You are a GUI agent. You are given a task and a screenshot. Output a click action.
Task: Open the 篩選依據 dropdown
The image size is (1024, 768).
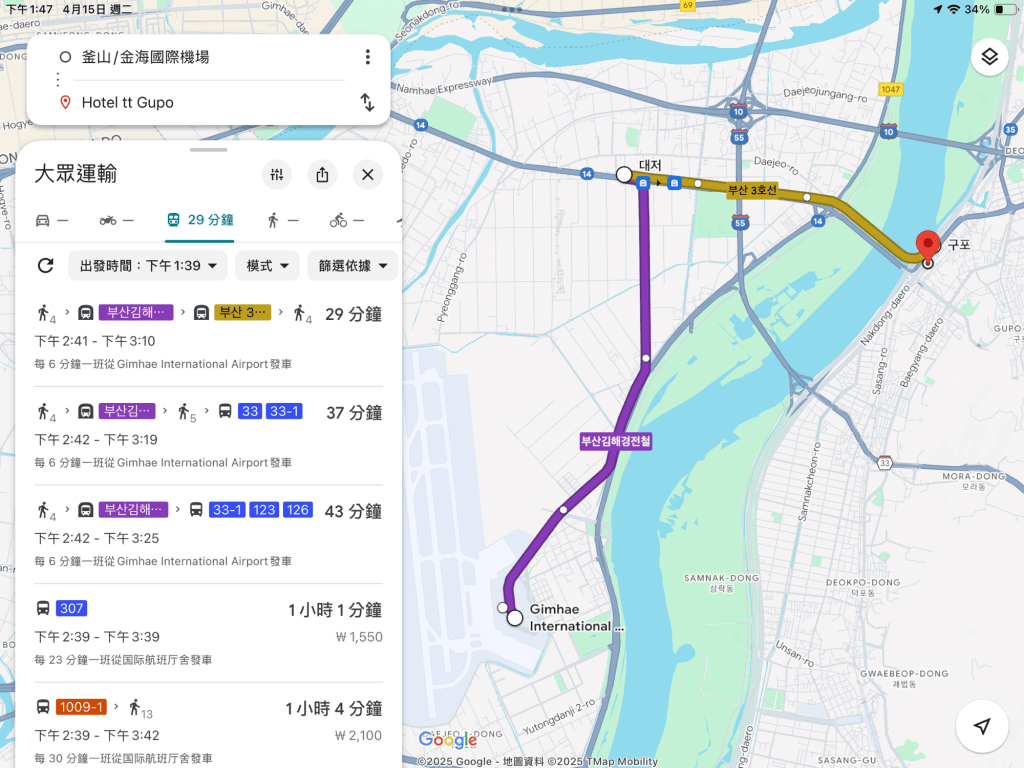coord(352,266)
